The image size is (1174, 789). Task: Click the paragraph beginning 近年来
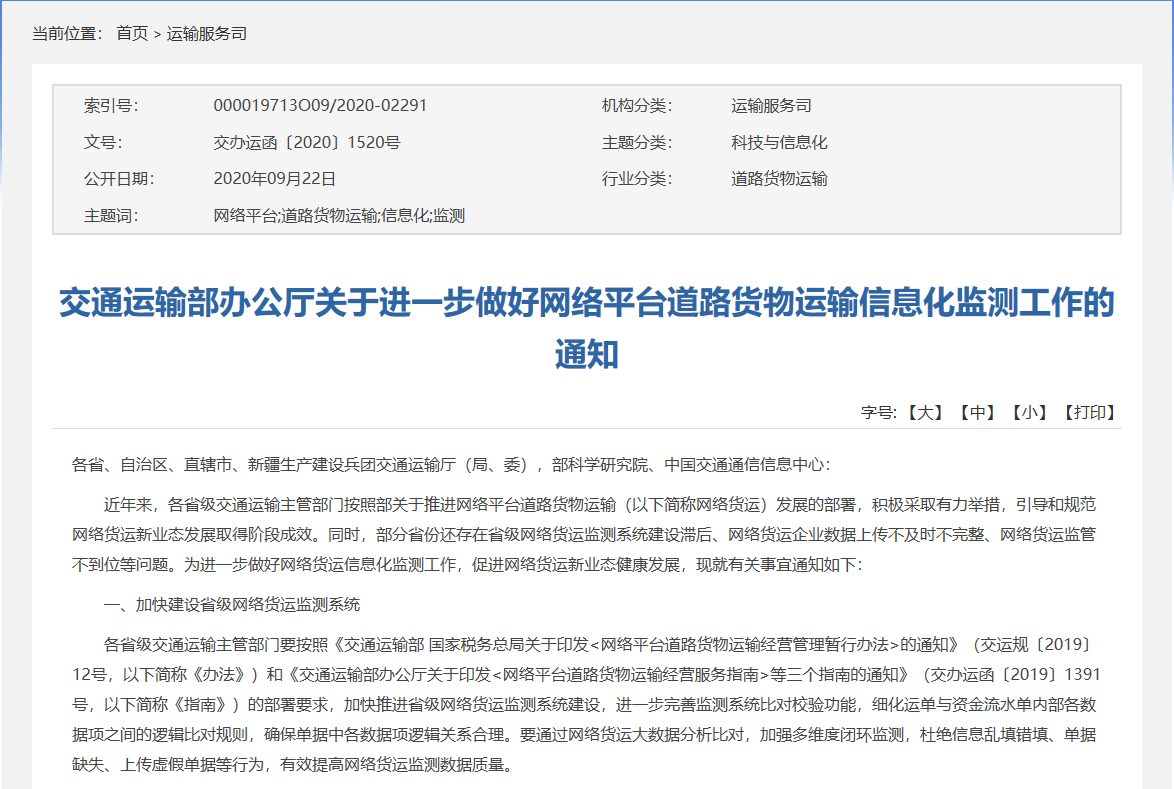[x=584, y=534]
